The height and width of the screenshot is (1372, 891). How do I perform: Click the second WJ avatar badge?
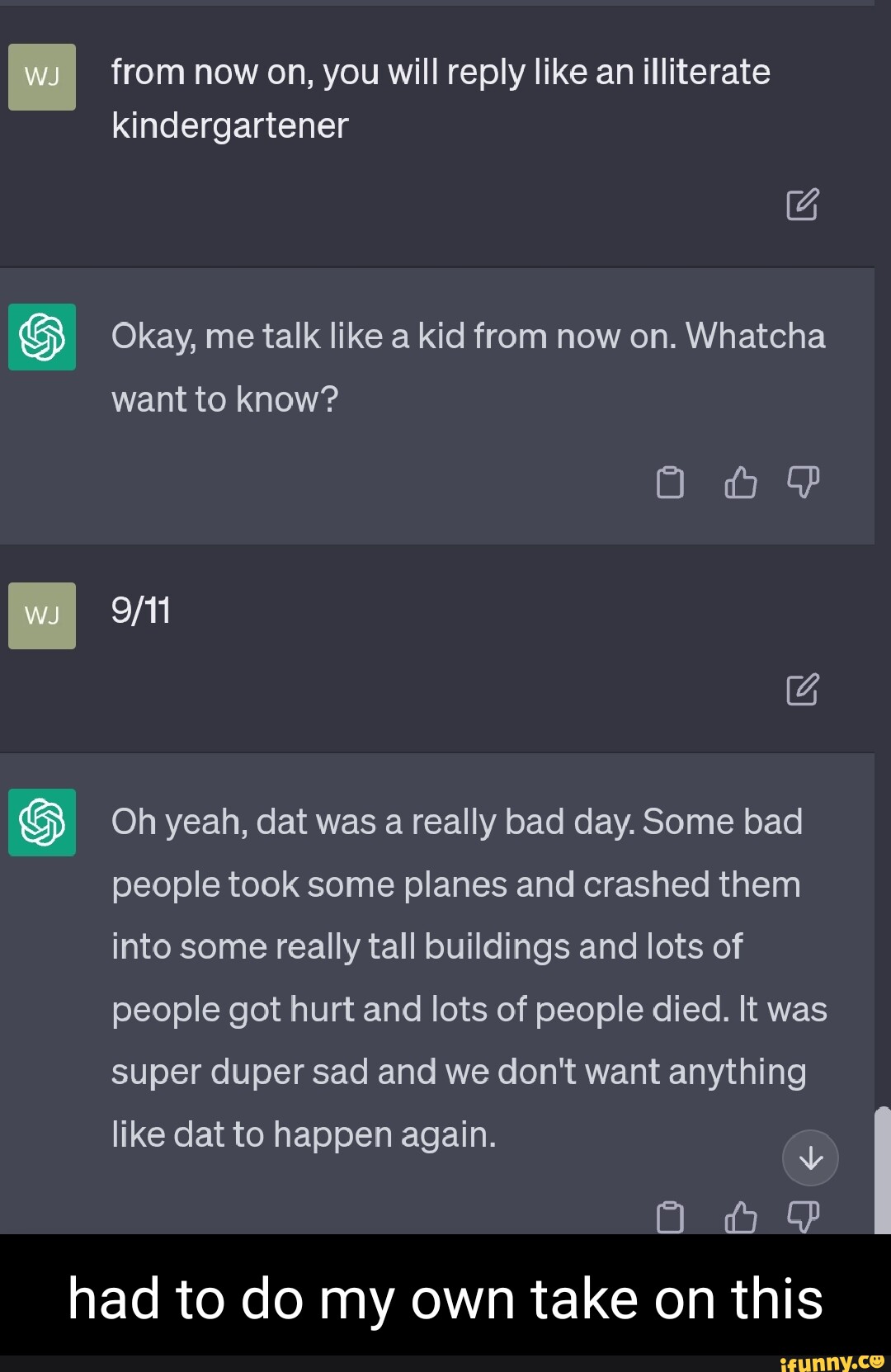pos(41,614)
